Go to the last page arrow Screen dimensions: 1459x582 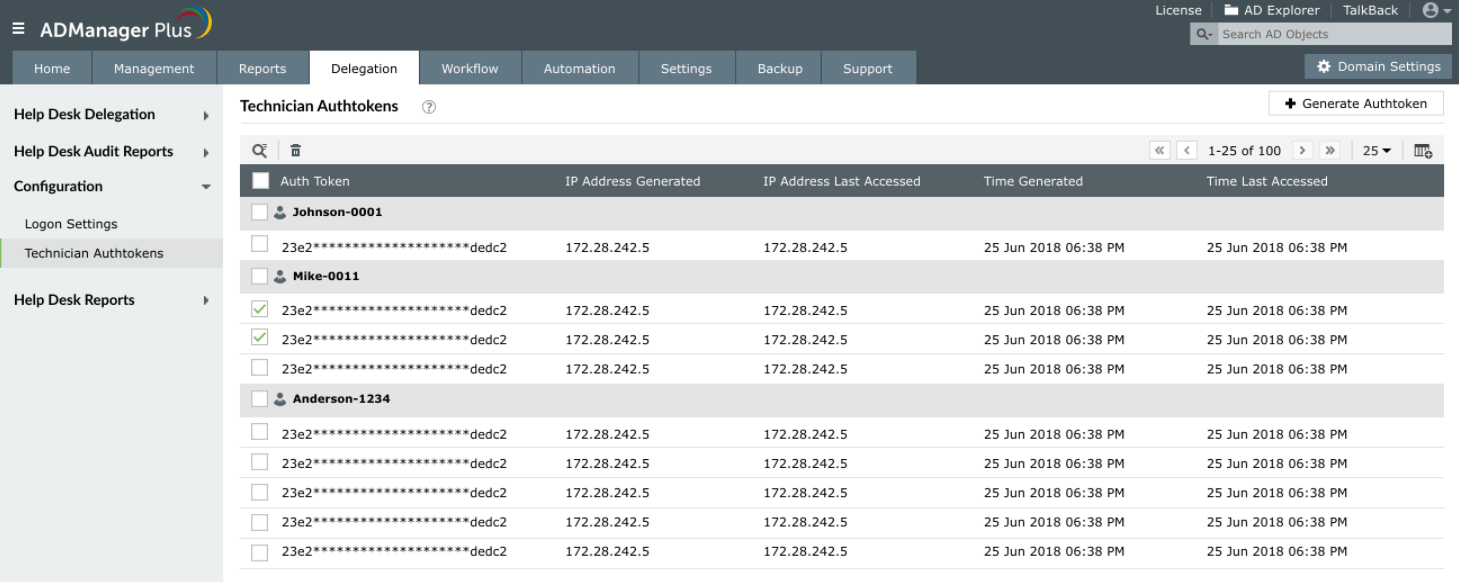(1329, 151)
